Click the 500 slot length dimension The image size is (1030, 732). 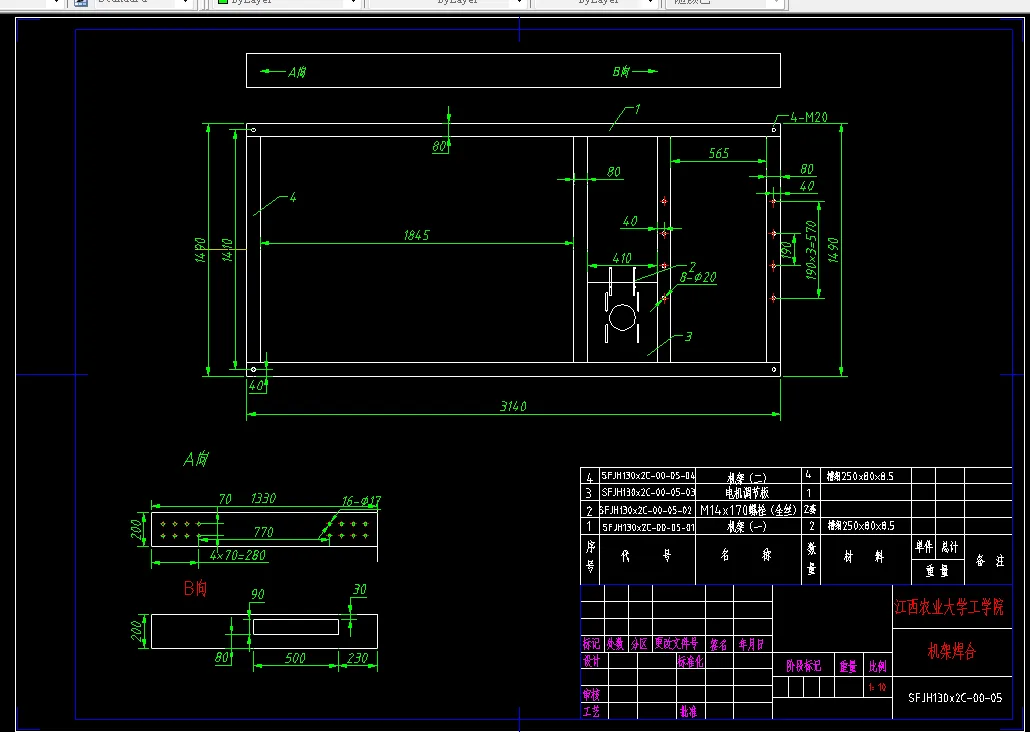pyautogui.click(x=295, y=658)
